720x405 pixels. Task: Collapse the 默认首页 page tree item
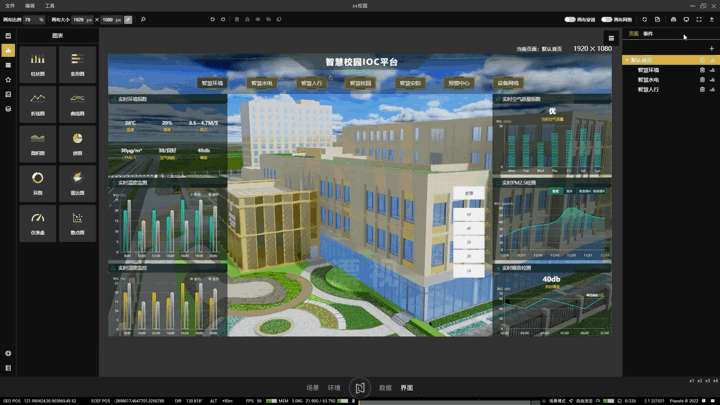[627, 60]
